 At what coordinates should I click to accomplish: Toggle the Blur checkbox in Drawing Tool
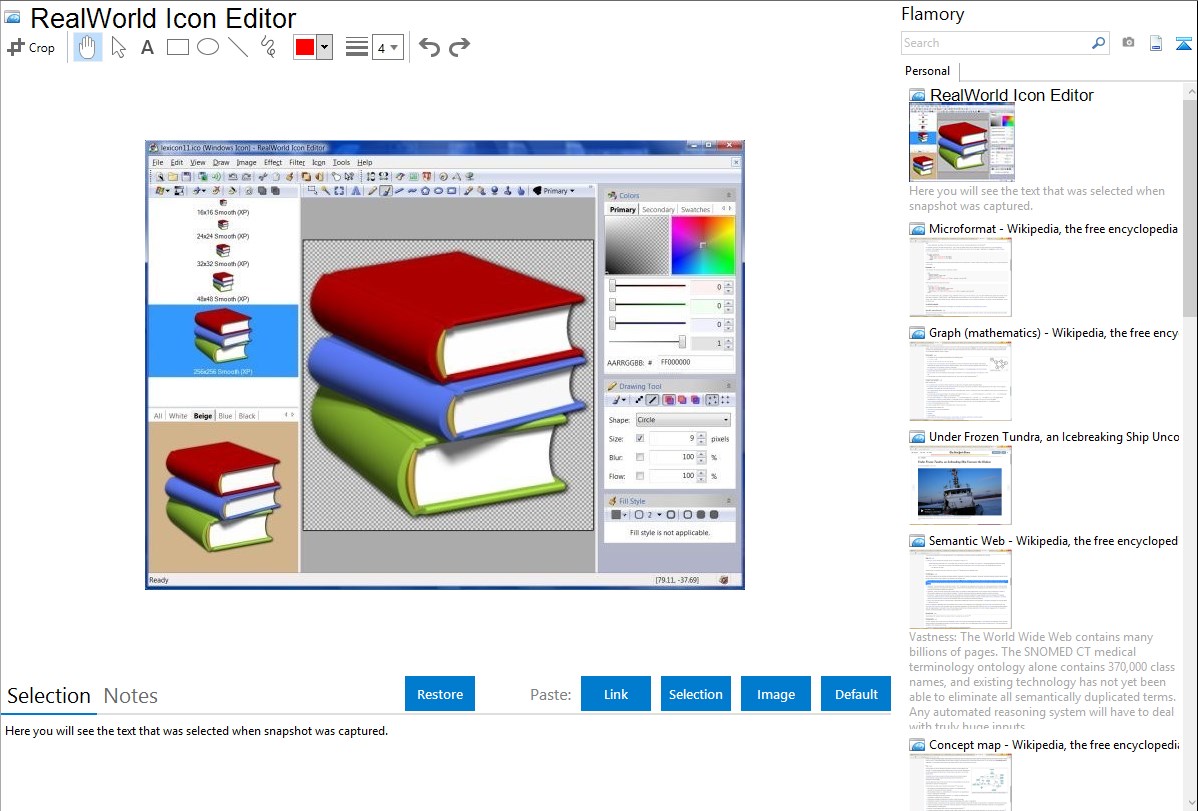(640, 457)
